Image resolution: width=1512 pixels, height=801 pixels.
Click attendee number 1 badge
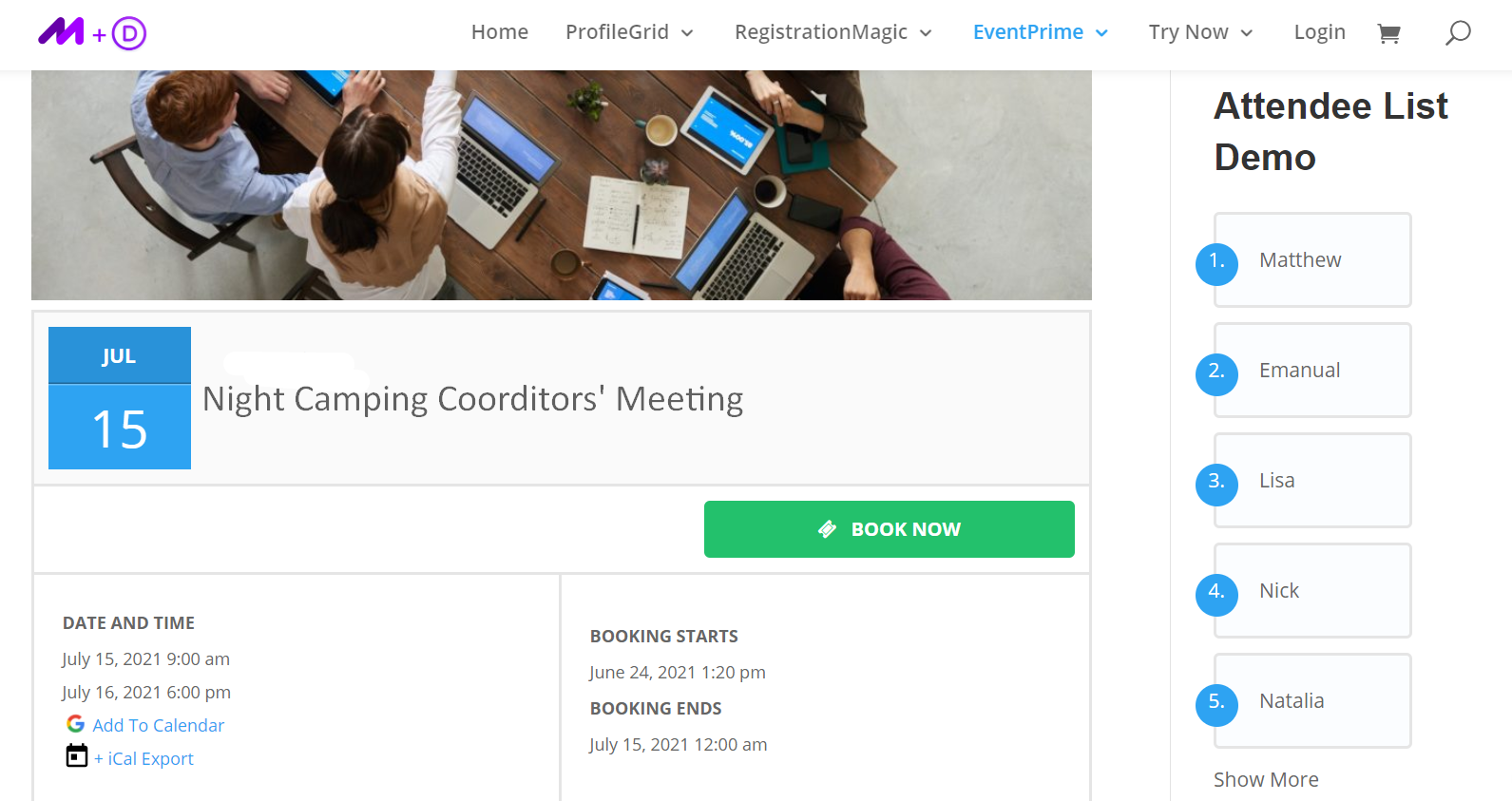pyautogui.click(x=1216, y=263)
